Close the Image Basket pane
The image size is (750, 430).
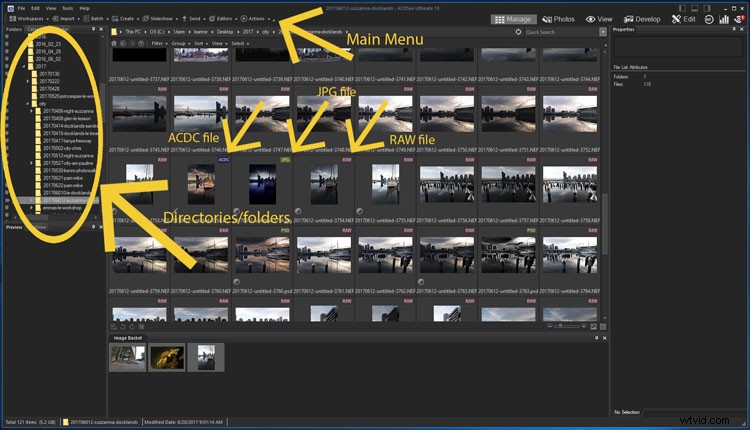pos(604,338)
